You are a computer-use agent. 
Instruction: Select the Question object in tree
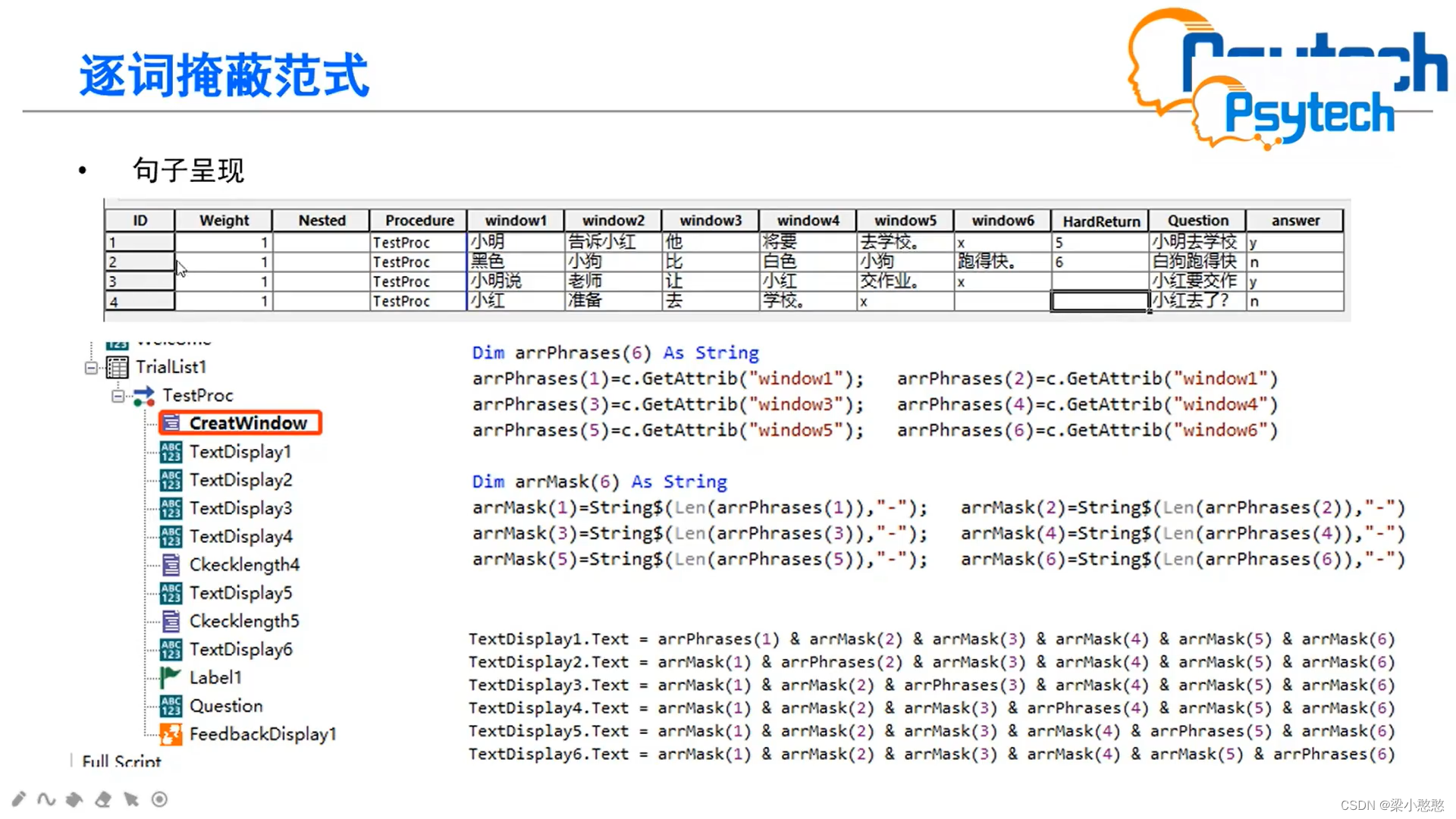coord(226,706)
